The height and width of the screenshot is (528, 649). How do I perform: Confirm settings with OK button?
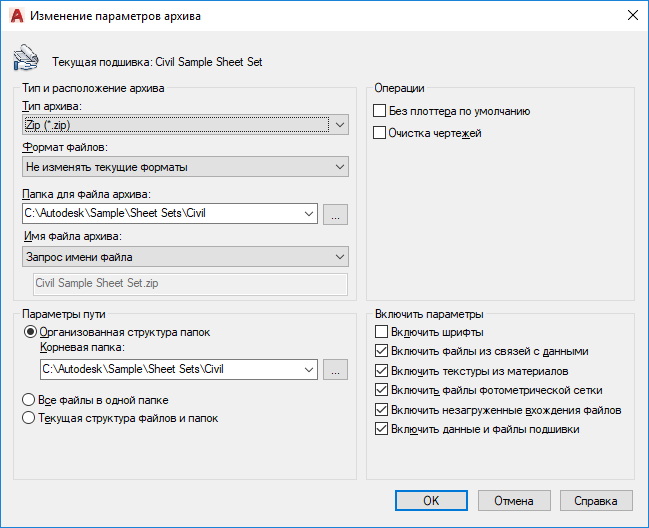click(x=431, y=500)
